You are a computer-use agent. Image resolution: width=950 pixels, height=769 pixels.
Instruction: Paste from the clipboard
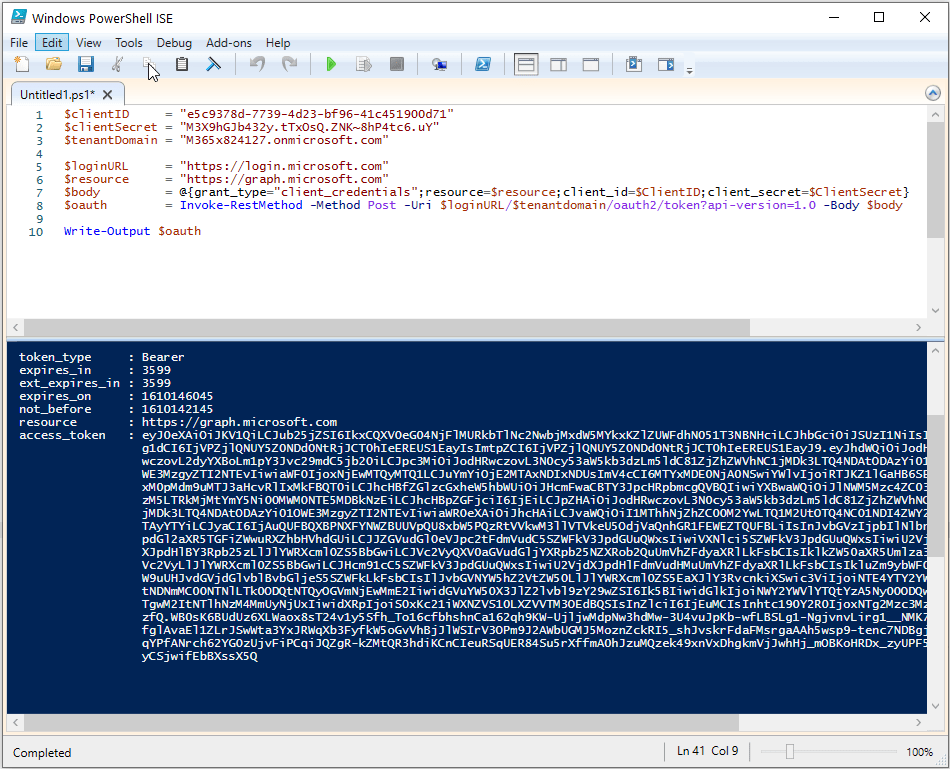(x=181, y=63)
